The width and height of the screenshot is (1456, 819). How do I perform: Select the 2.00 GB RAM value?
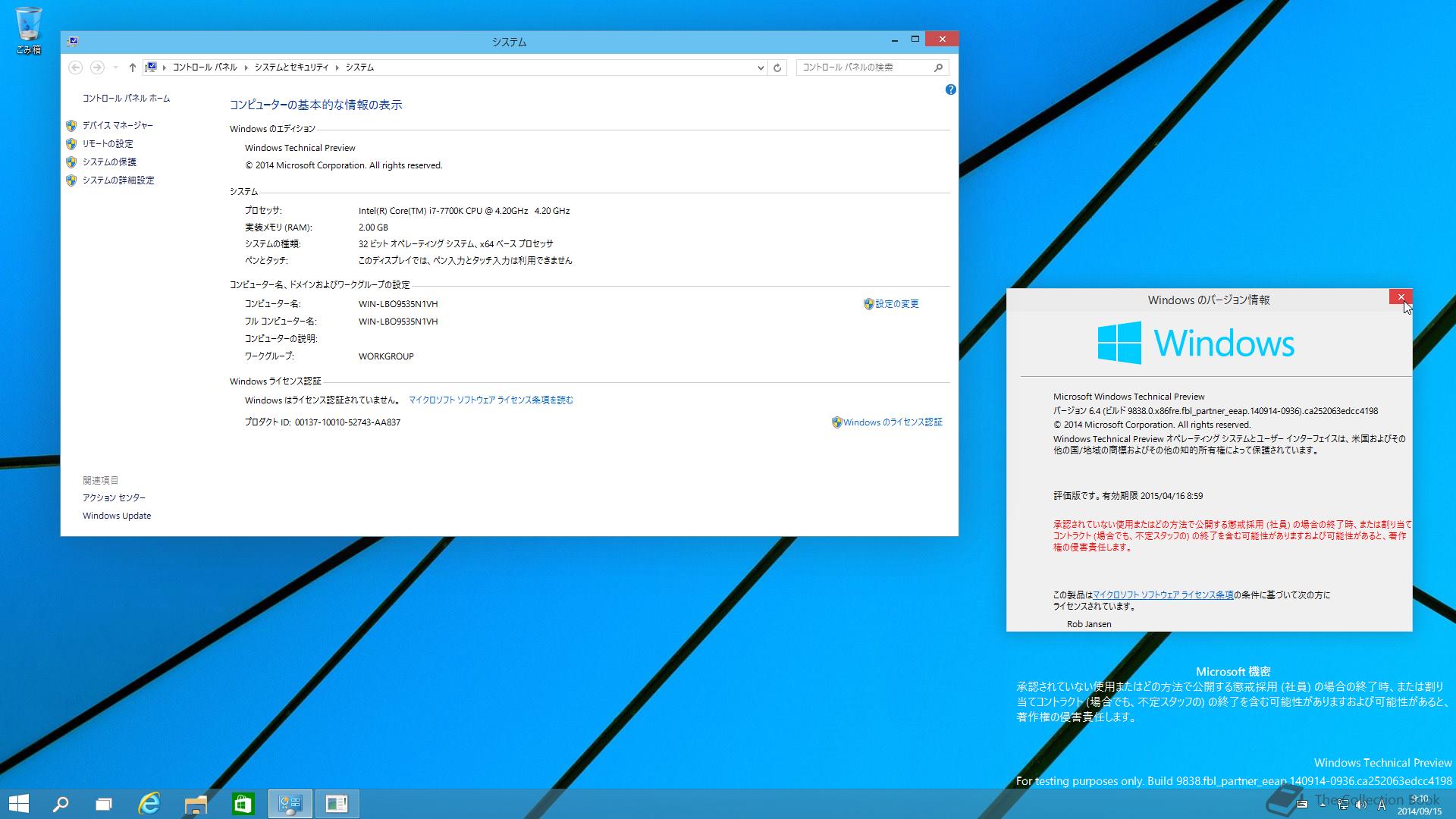click(373, 227)
